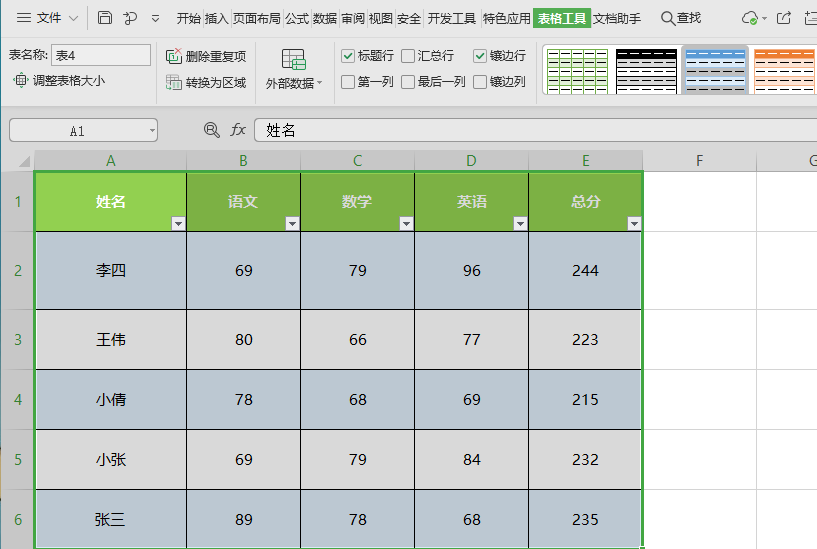Screen dimensions: 817x549
Task: Click the share icon at top right
Action: pyautogui.click(x=783, y=18)
